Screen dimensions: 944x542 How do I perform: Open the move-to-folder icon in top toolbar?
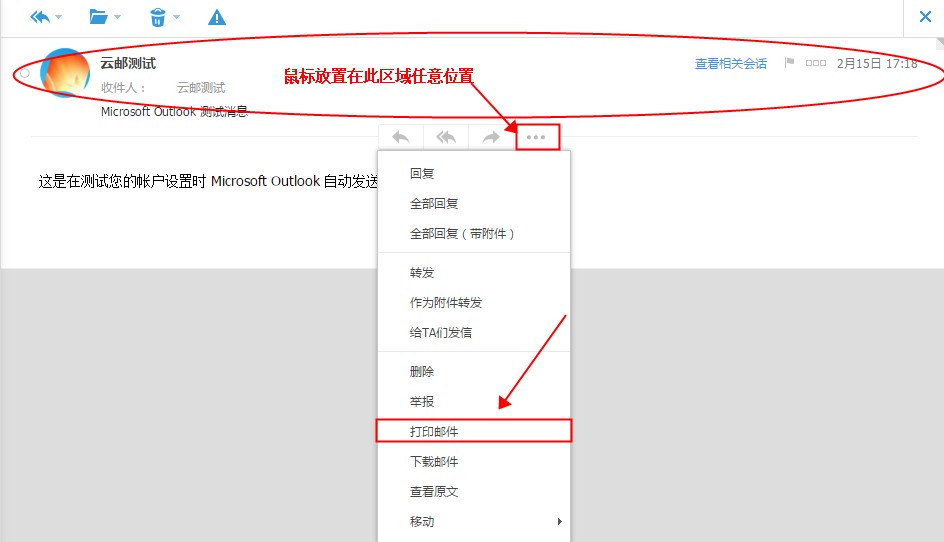[x=98, y=17]
